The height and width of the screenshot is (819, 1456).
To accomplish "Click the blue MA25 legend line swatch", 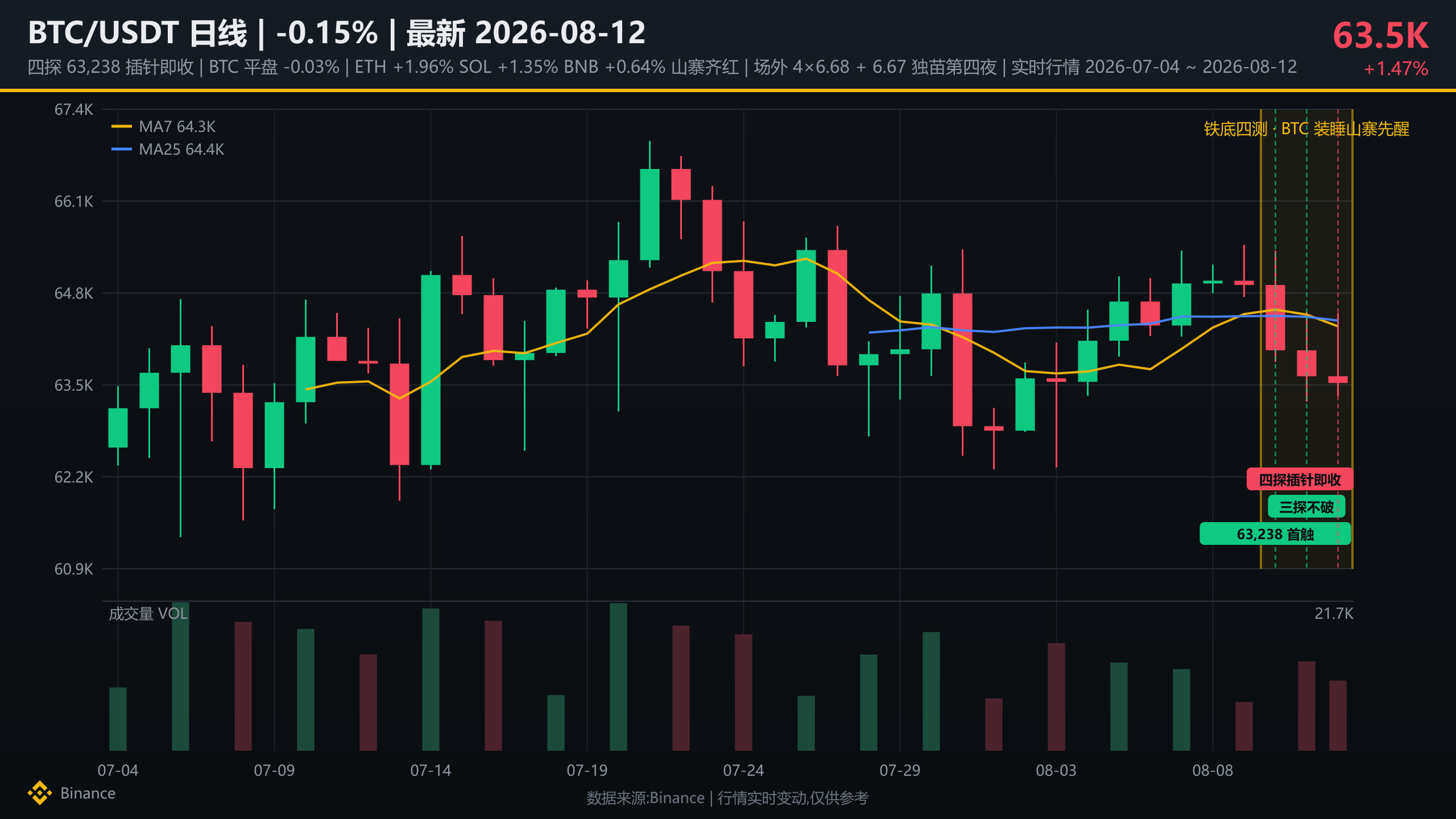I will click(122, 149).
